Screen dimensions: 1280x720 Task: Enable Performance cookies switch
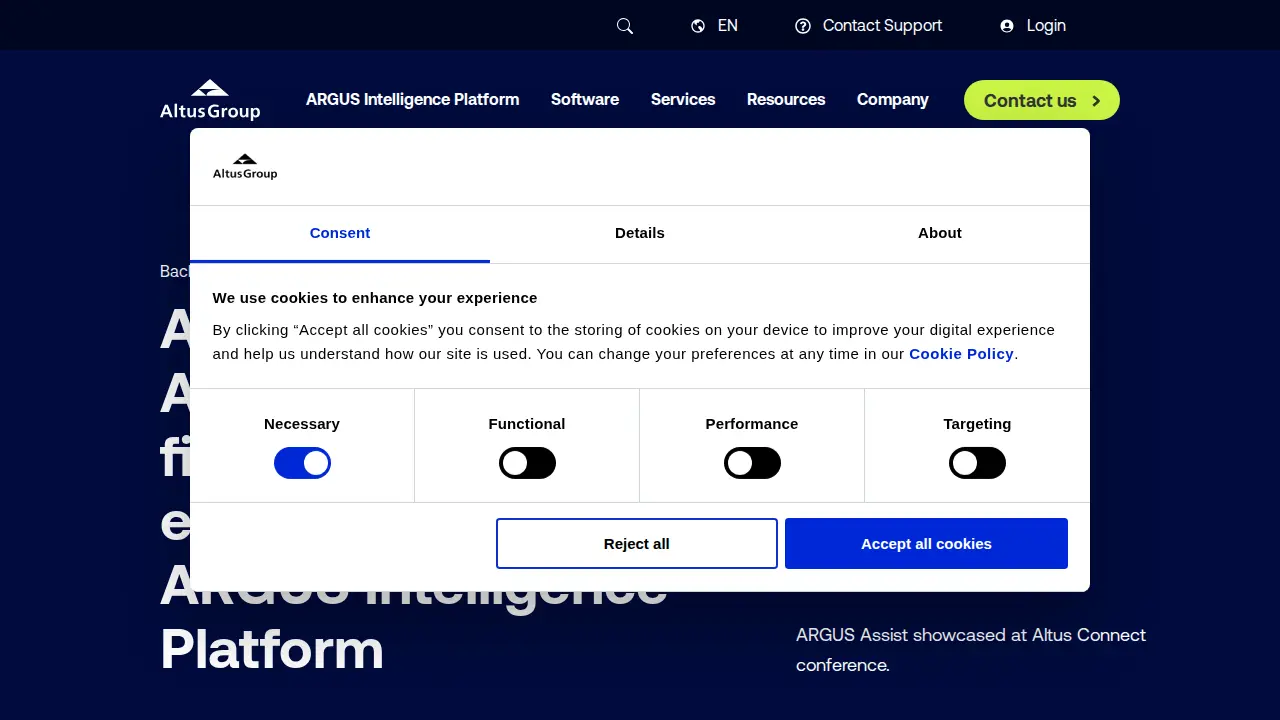(752, 463)
